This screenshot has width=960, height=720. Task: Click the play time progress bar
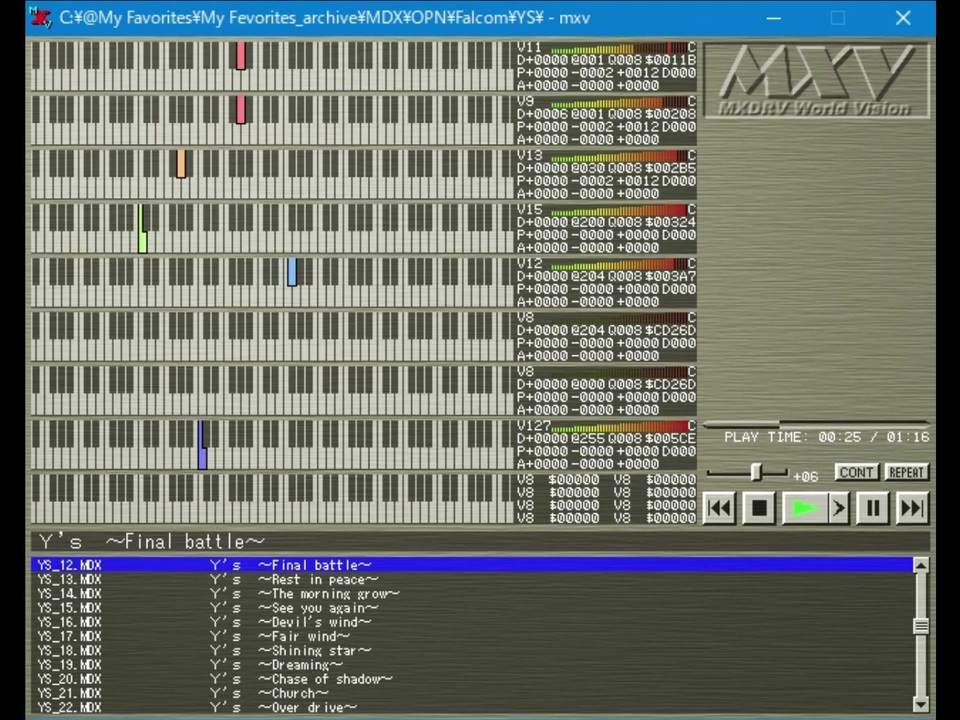816,424
